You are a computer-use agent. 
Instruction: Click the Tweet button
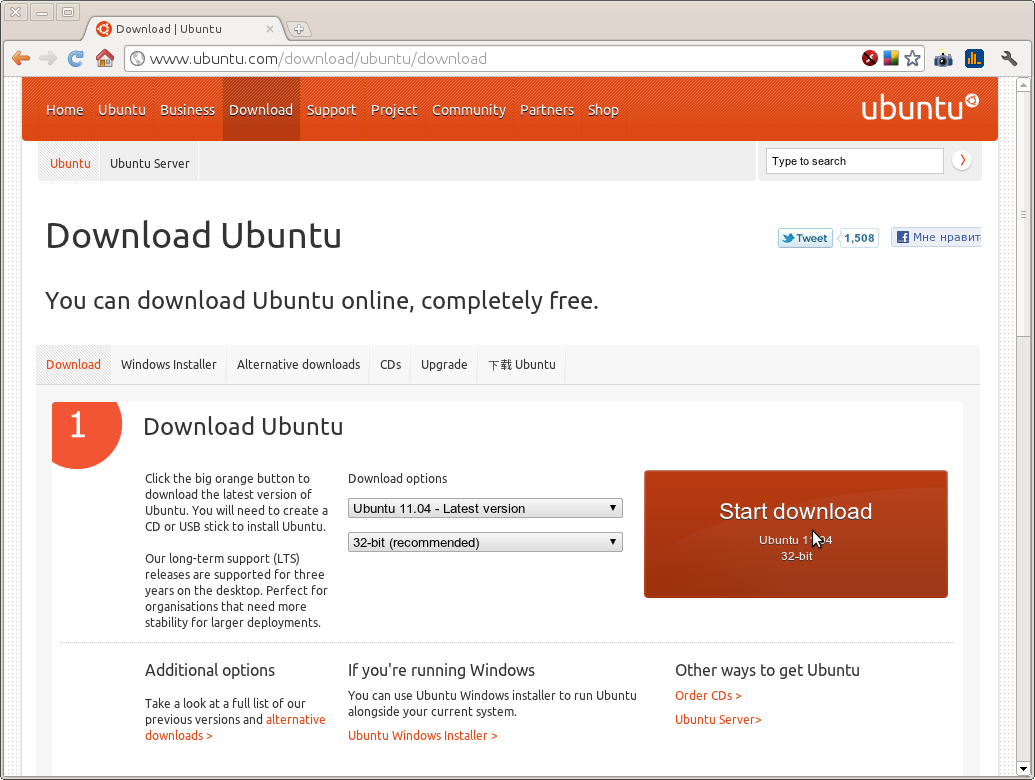pos(805,238)
